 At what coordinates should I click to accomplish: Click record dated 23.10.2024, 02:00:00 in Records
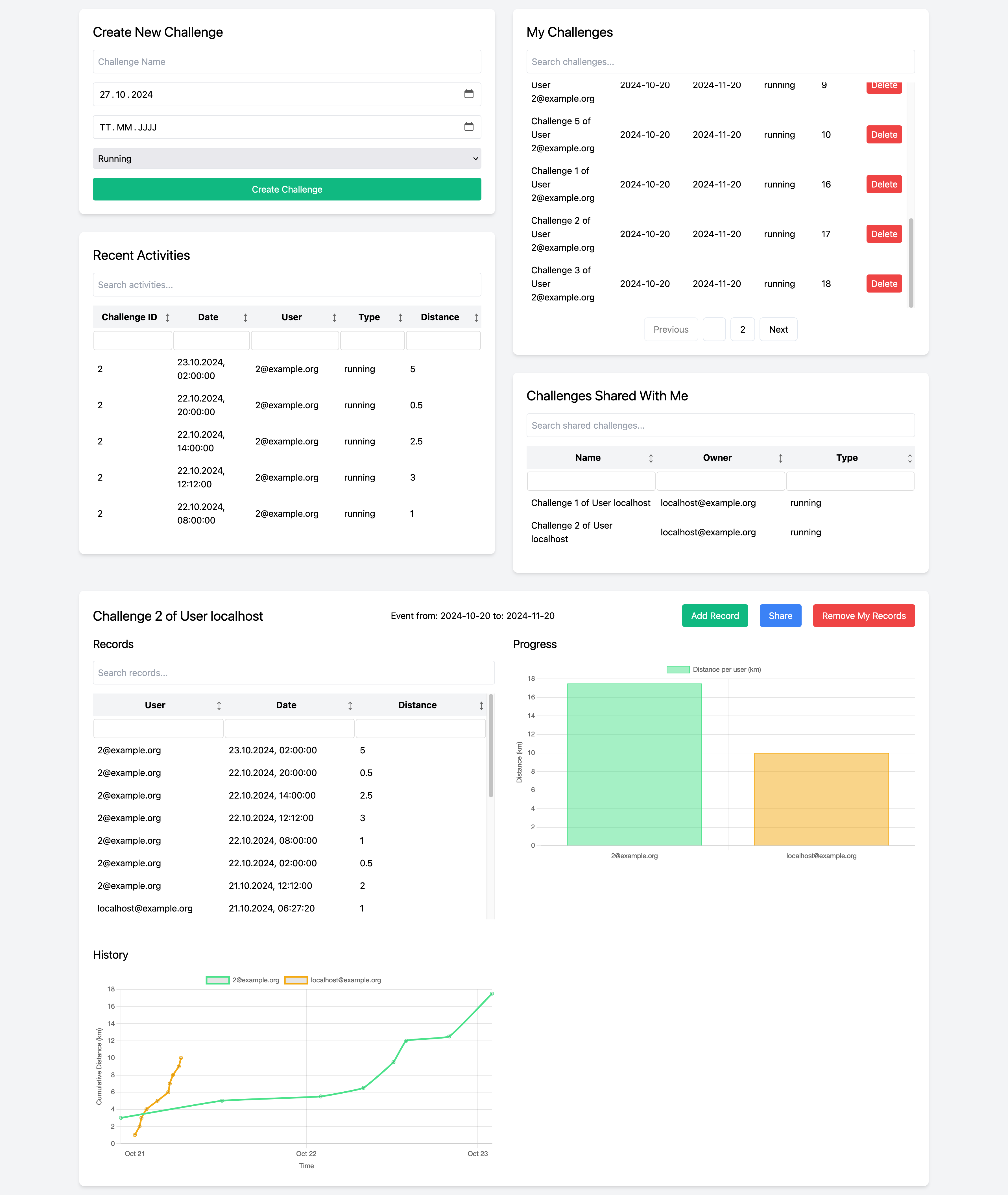tap(290, 750)
